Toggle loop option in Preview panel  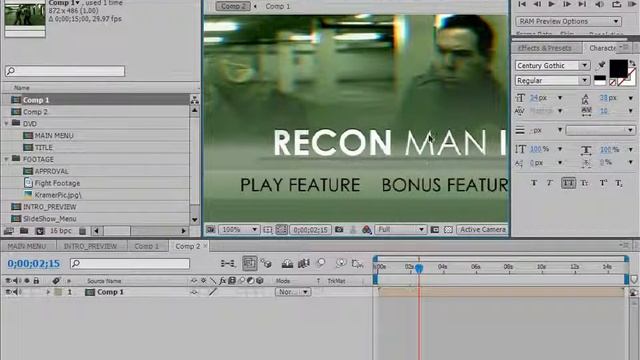616,4
